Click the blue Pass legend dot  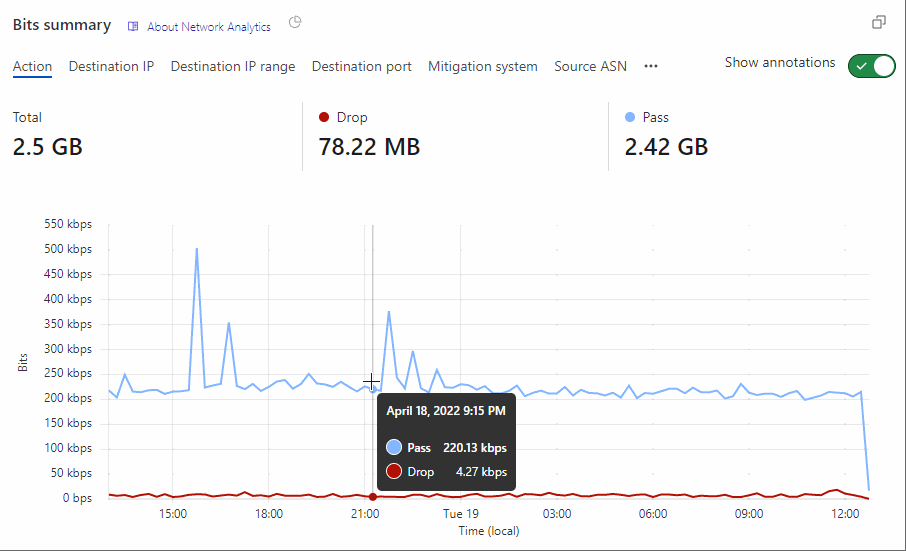click(x=630, y=117)
